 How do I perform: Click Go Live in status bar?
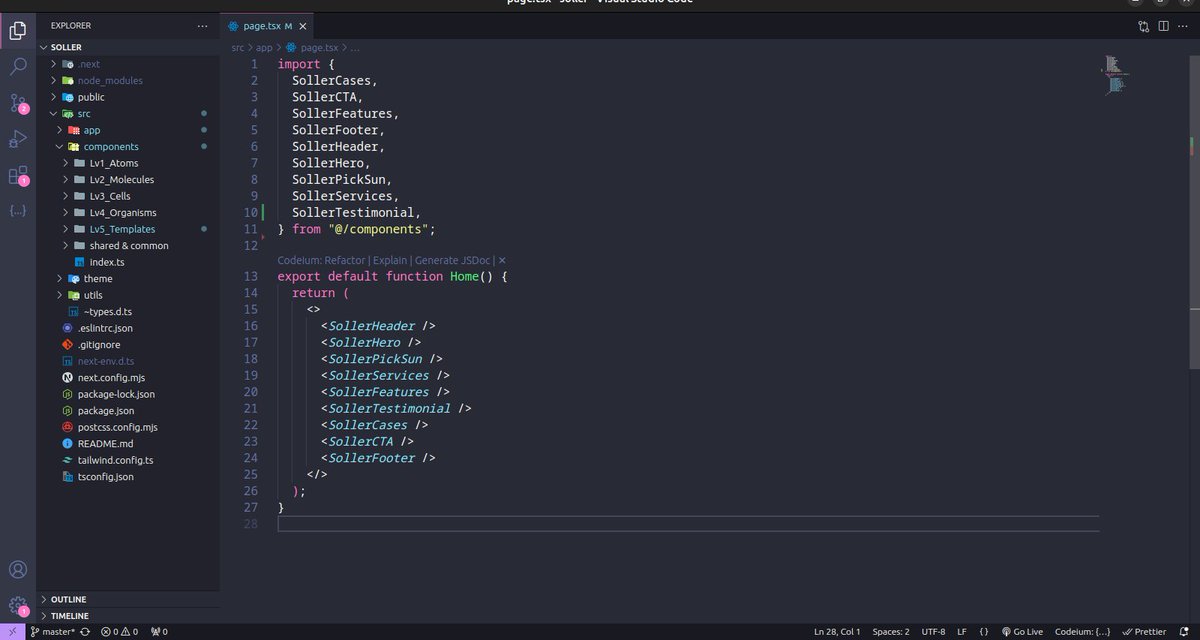[1022, 632]
